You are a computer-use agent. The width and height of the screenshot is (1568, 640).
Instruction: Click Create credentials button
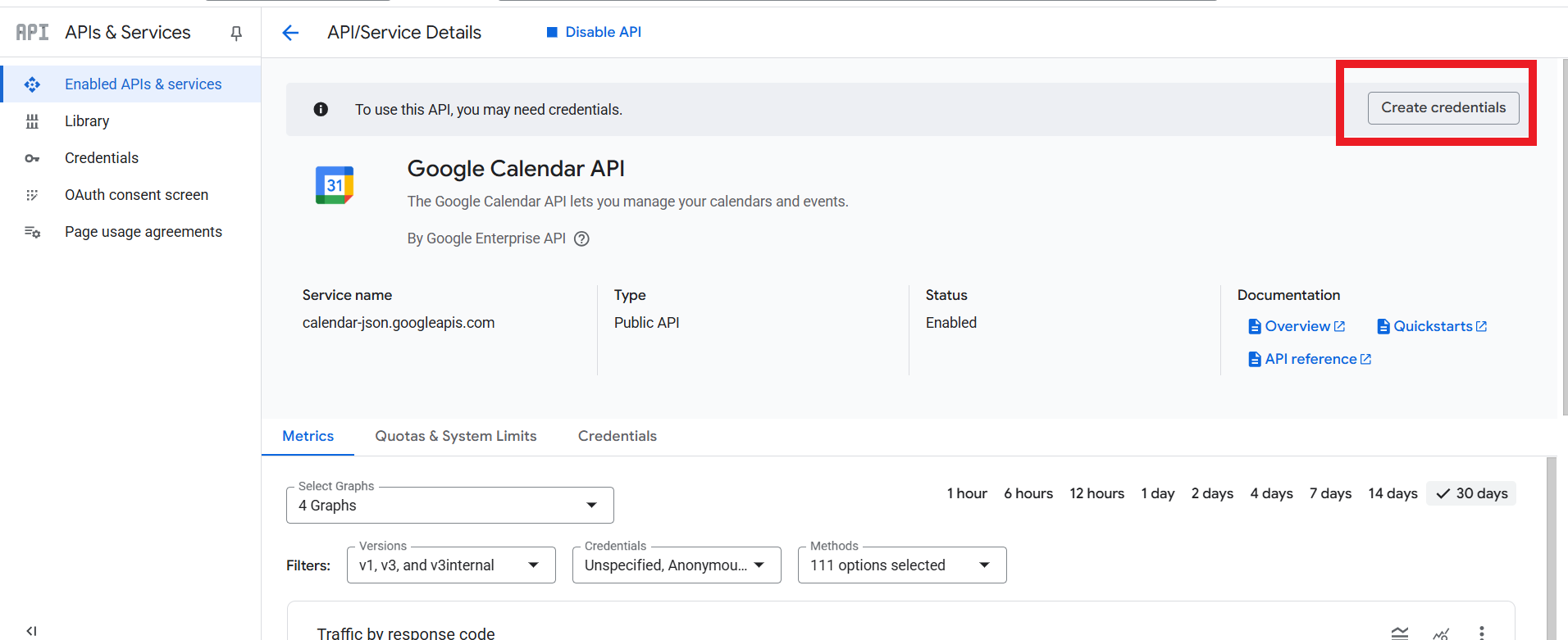[1443, 107]
